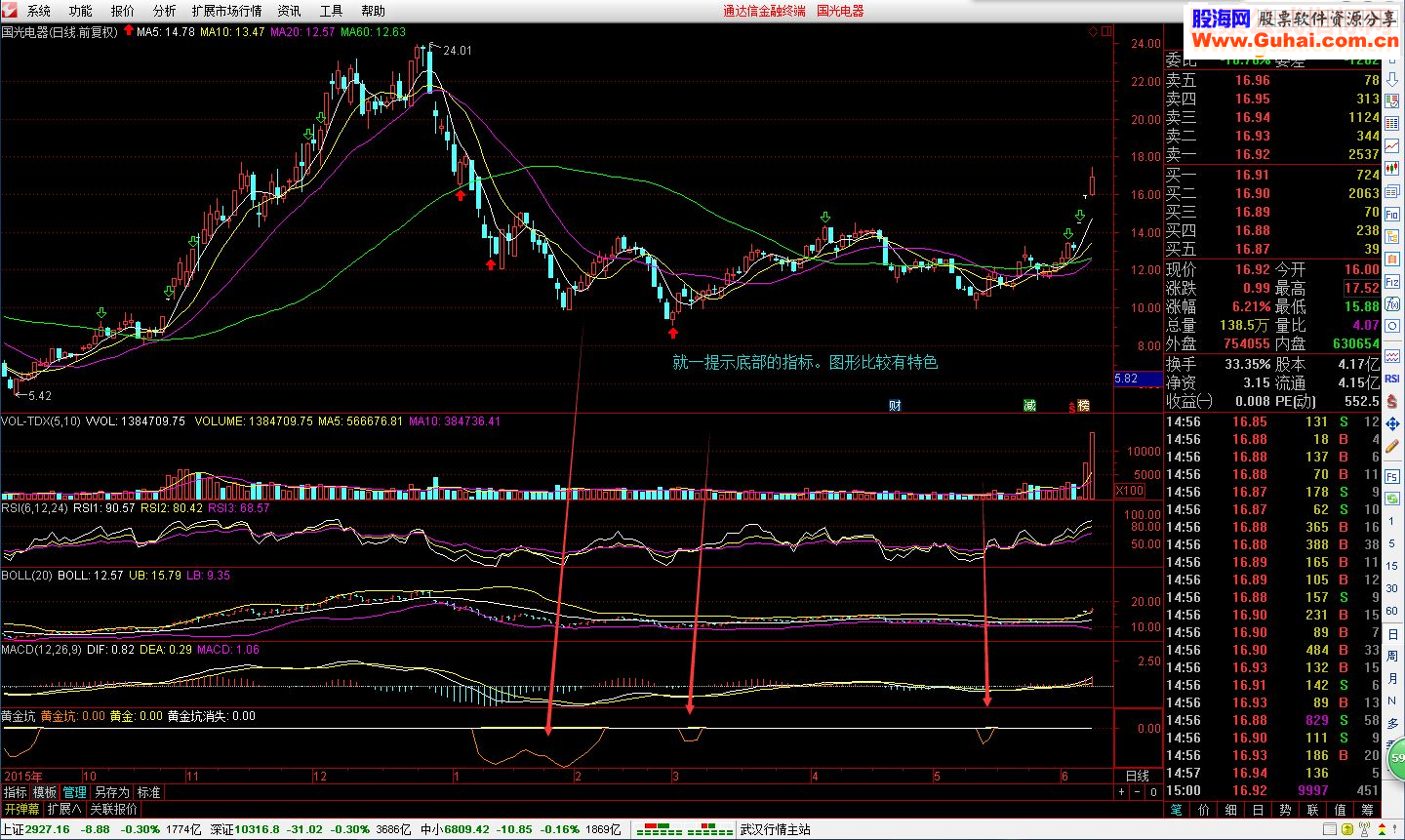Screen dimensions: 1405x840
Task: Click the wavy indicator line icon
Action: point(1392,355)
